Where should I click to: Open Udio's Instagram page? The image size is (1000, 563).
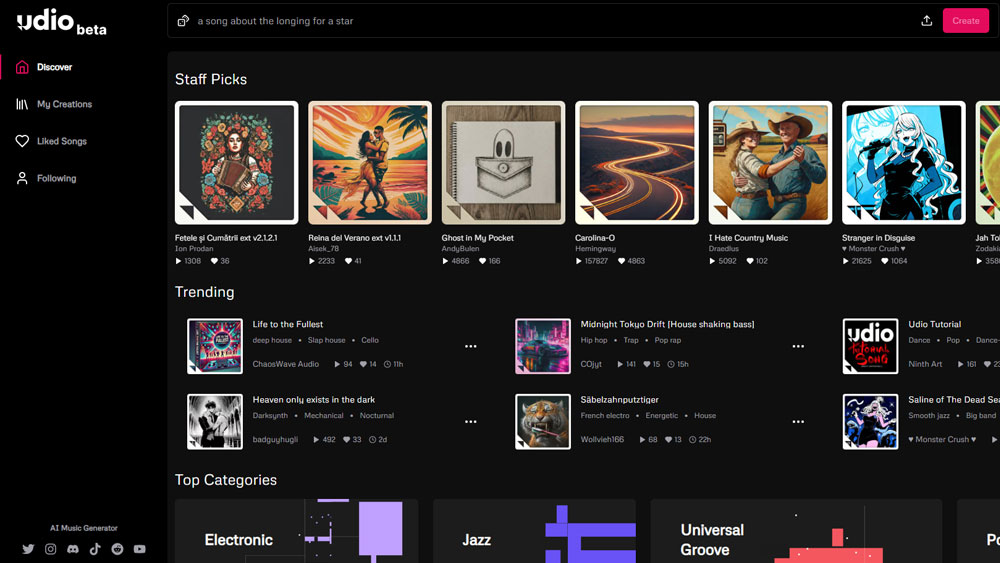coord(50,549)
